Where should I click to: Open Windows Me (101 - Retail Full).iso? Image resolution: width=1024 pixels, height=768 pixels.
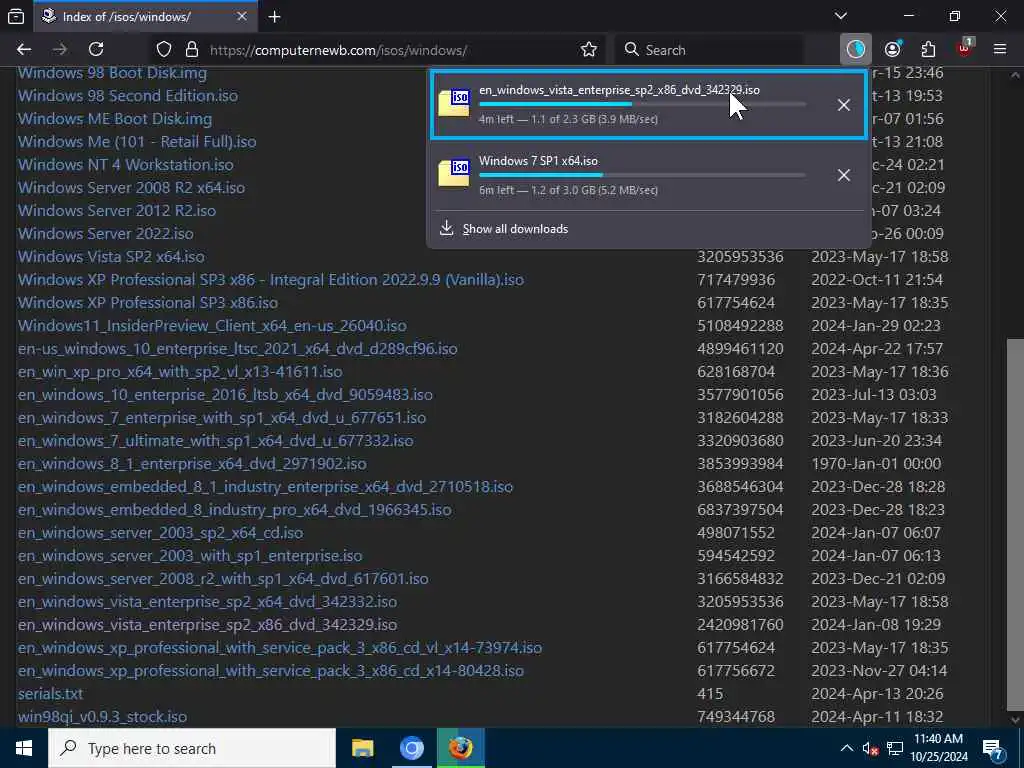point(137,142)
